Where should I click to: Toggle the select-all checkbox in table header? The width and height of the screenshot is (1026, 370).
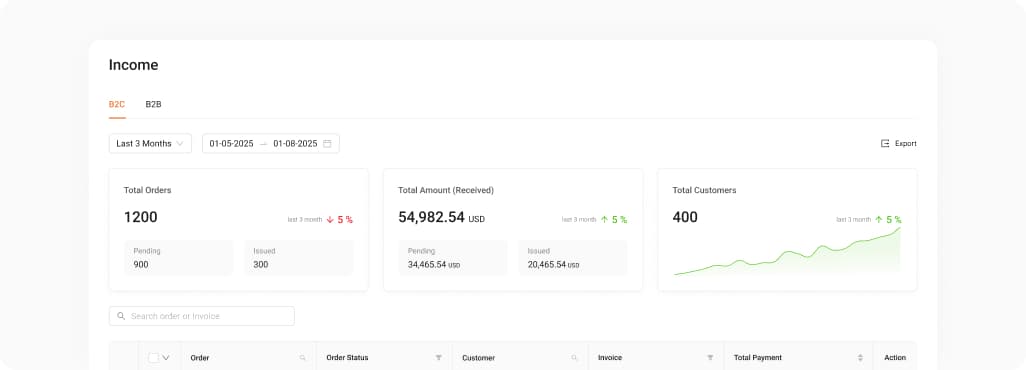153,358
